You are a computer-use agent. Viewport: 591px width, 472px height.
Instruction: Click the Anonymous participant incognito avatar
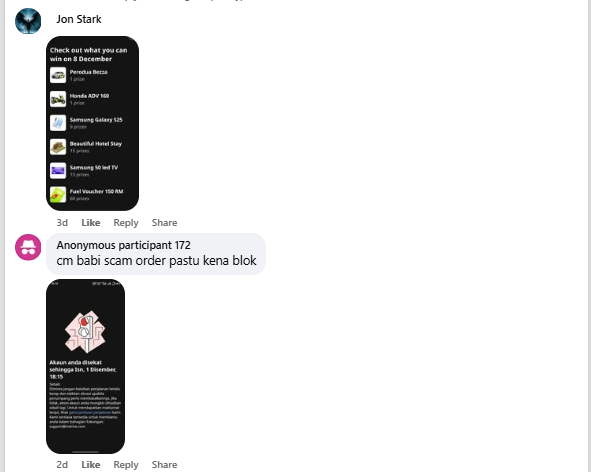coord(28,247)
